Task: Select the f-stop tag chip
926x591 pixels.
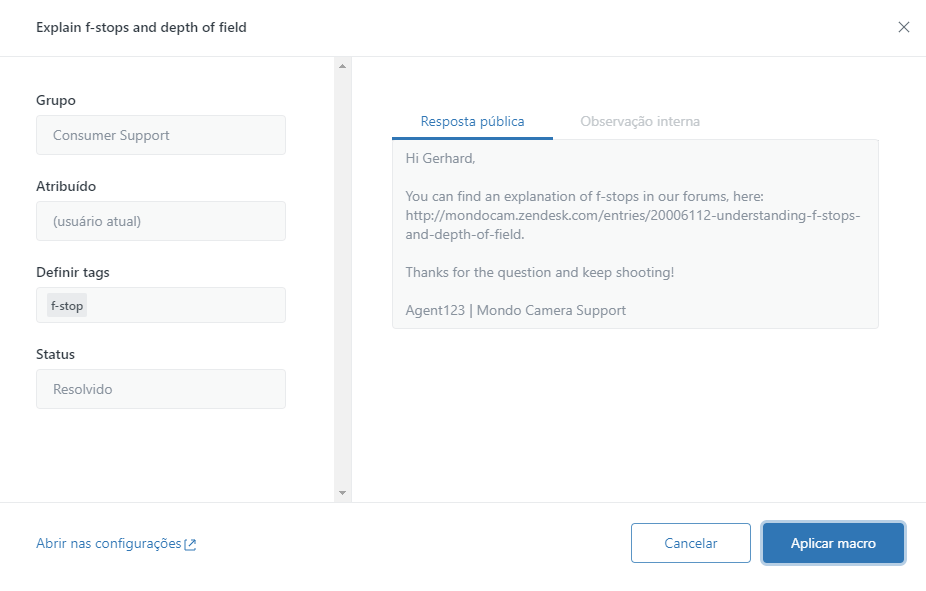Action: [x=67, y=306]
